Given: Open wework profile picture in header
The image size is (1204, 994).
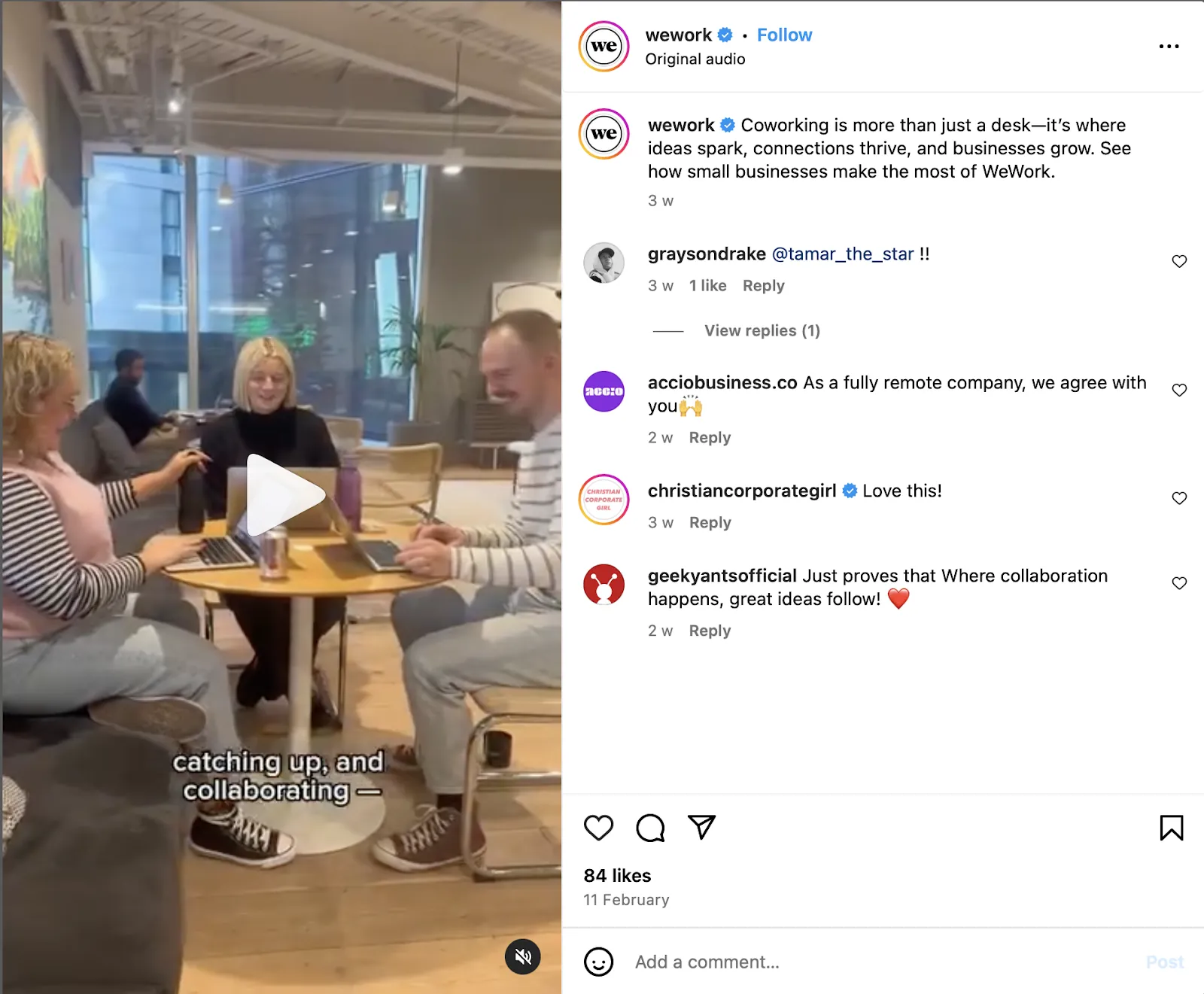Looking at the screenshot, I should tap(604, 47).
